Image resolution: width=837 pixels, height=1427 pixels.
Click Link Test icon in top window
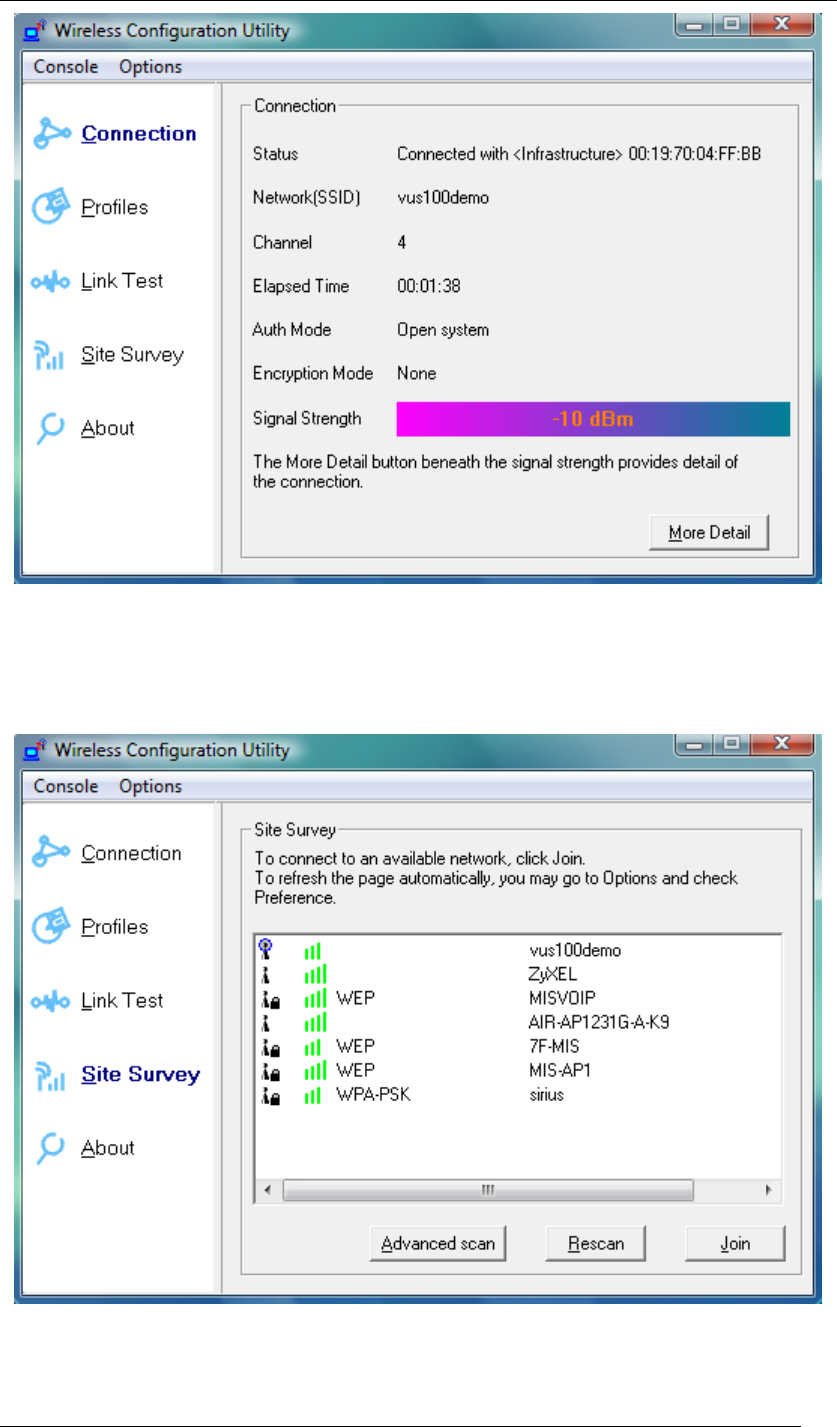coord(51,282)
